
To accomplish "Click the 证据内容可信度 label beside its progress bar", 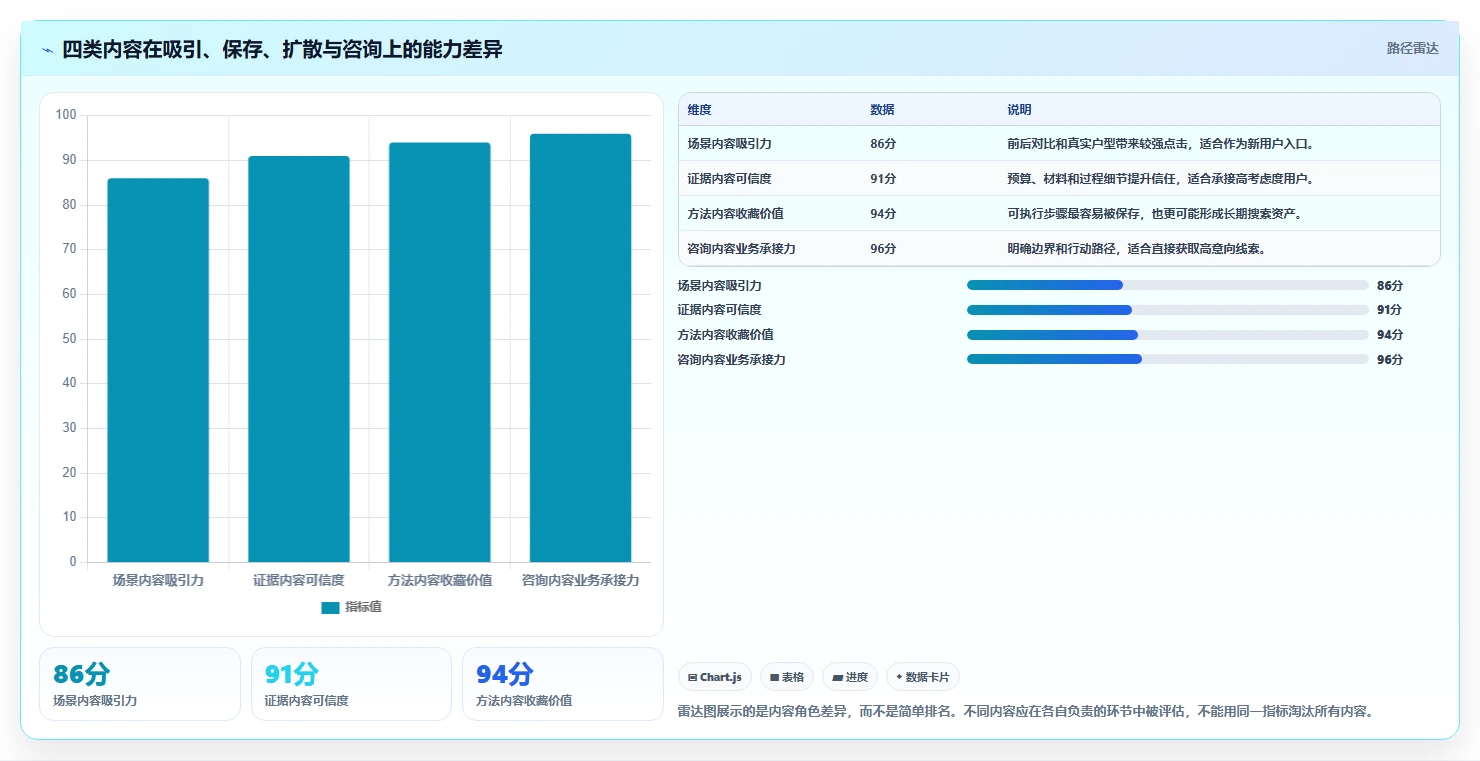I will point(719,310).
